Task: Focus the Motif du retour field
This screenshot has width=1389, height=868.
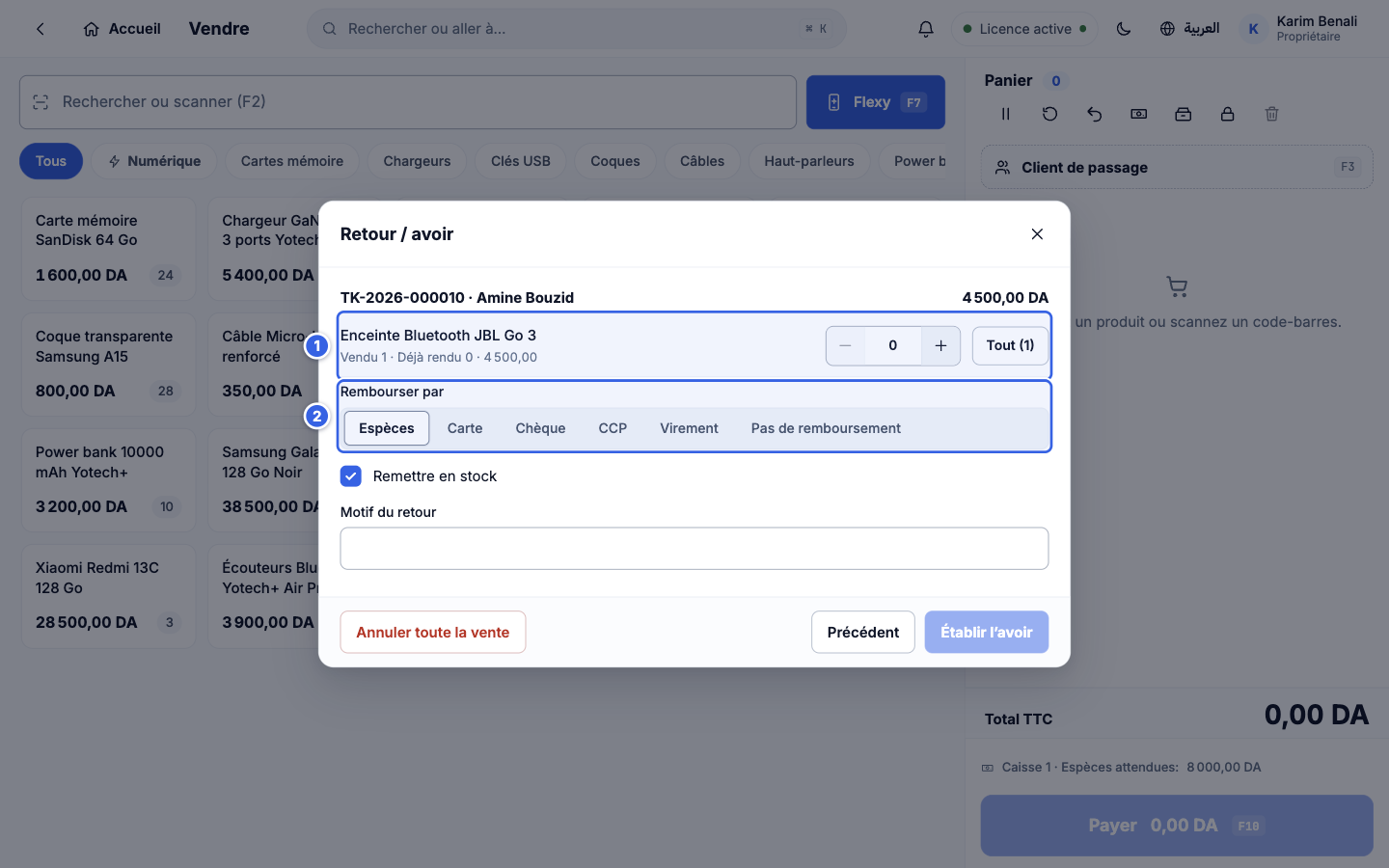Action: [694, 549]
